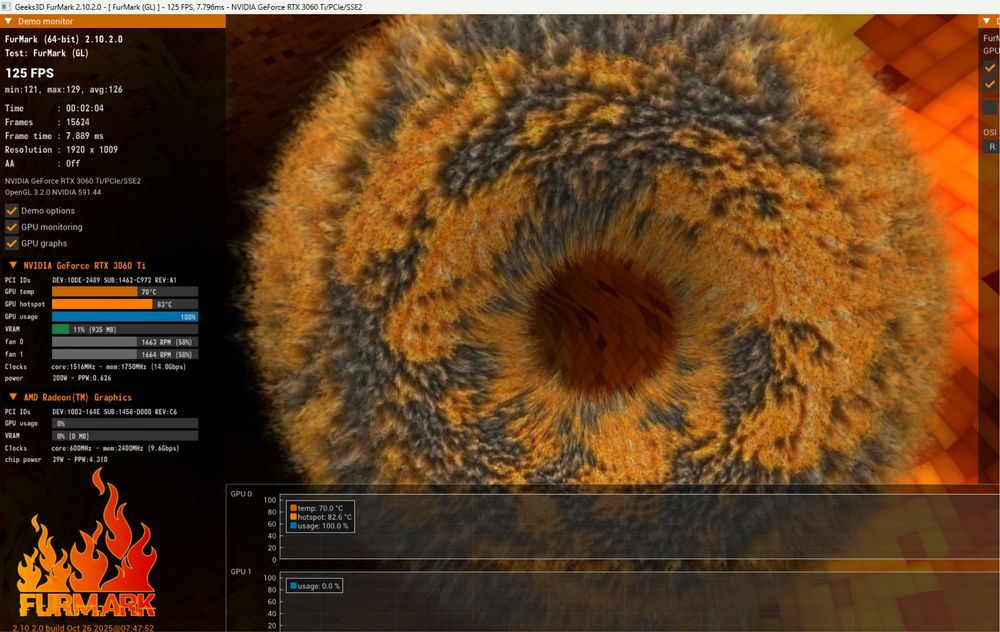This screenshot has width=1000, height=632.
Task: Collapse the NVIDIA GeForce RTX 3060 Ti section
Action: pos(13,265)
